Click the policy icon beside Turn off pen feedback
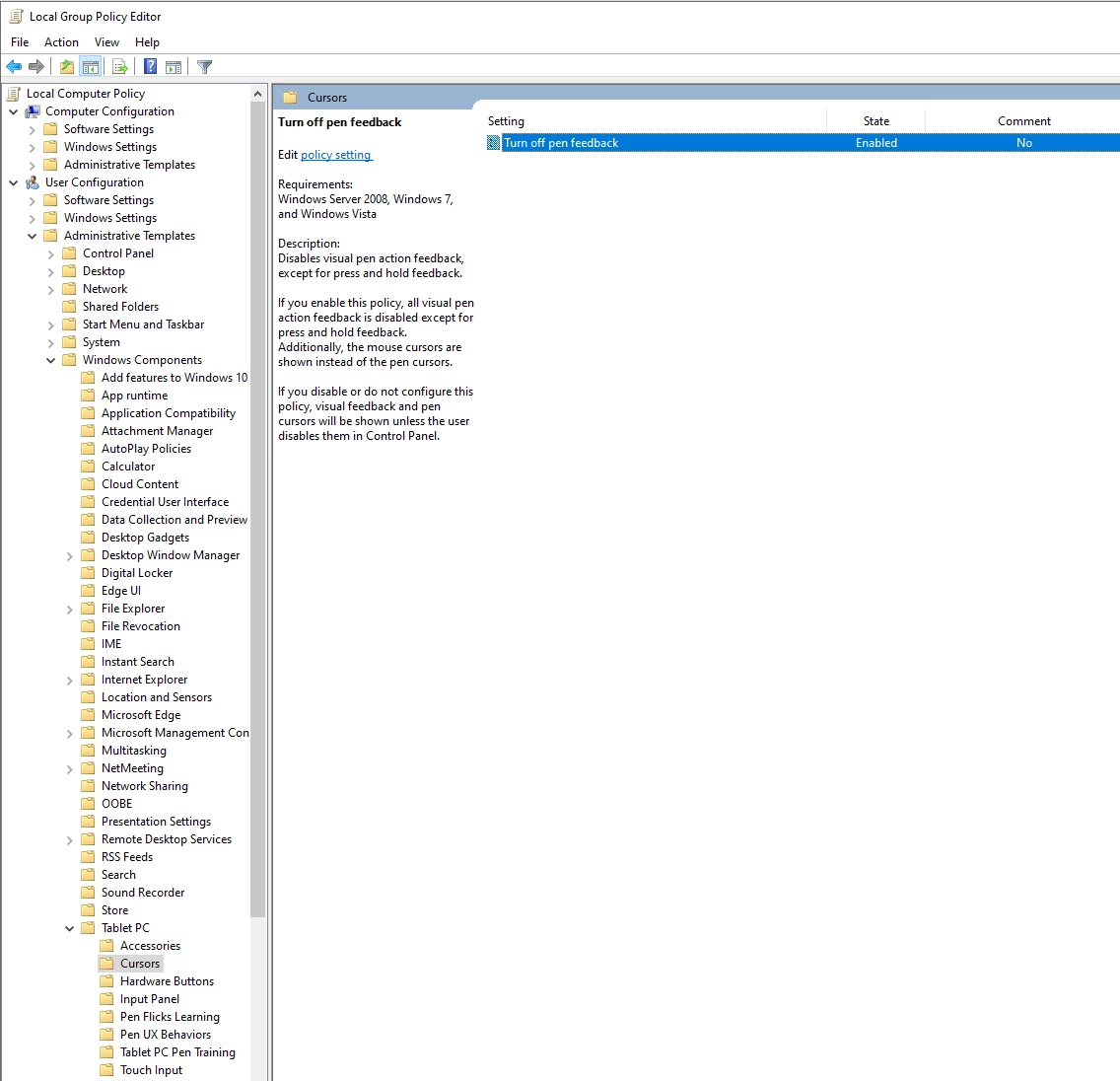Screen dimensions: 1120x1081 coord(494,143)
